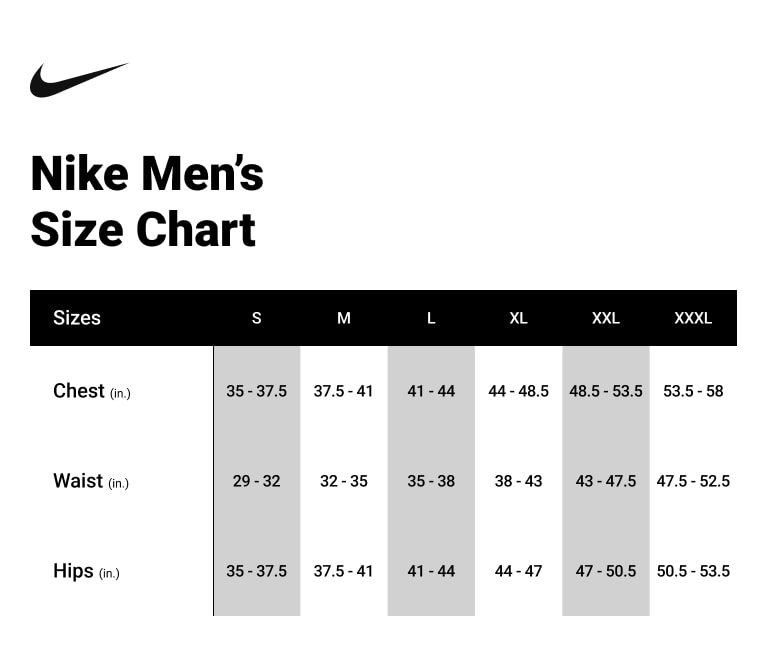Choose the L size column header
The height and width of the screenshot is (646, 767).
tap(431, 318)
